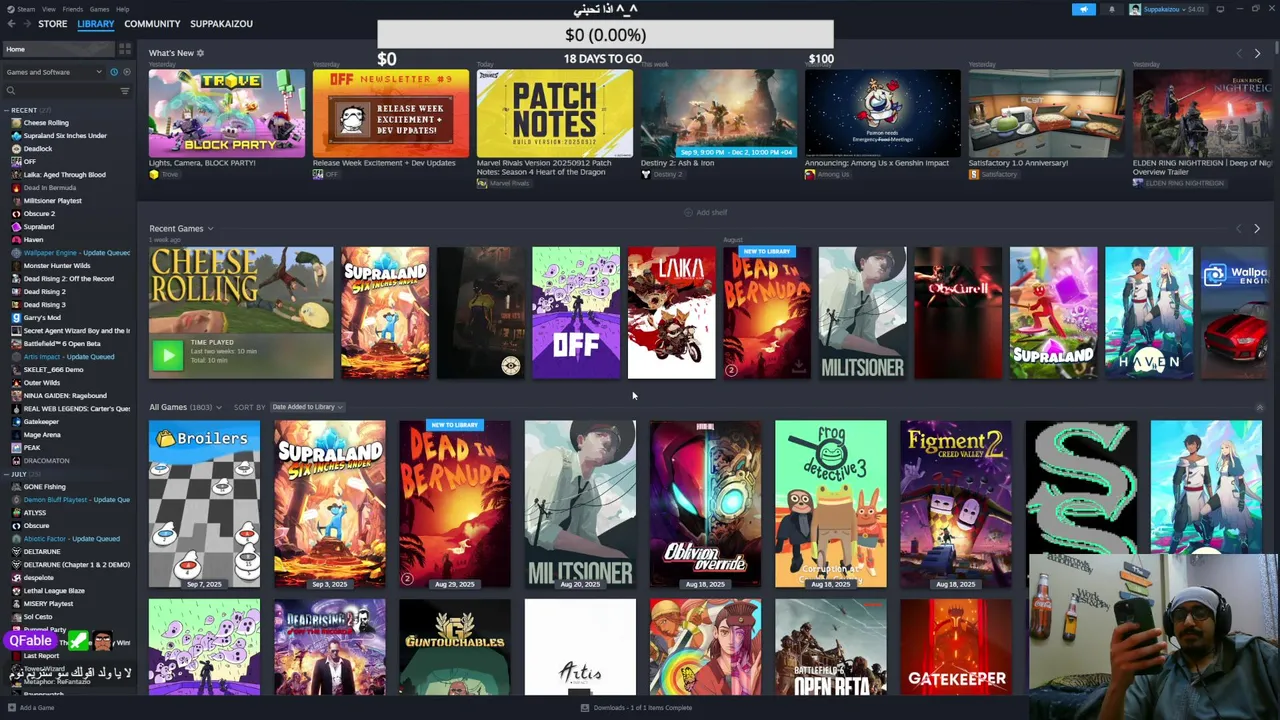
Task: Select Garry's Mod in the sidebar
Action: 42,318
